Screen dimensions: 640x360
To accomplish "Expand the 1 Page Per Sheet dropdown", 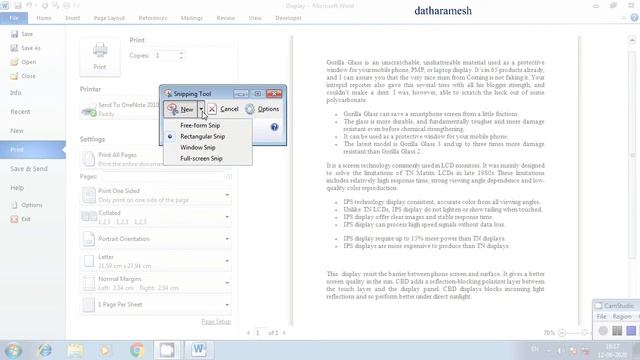I will [227, 305].
